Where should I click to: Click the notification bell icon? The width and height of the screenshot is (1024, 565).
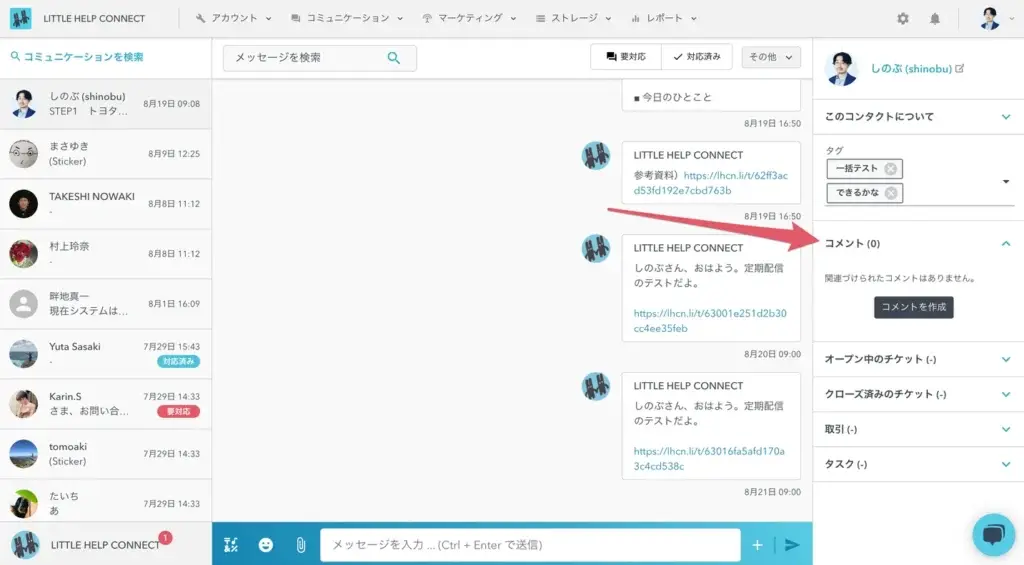pos(935,18)
